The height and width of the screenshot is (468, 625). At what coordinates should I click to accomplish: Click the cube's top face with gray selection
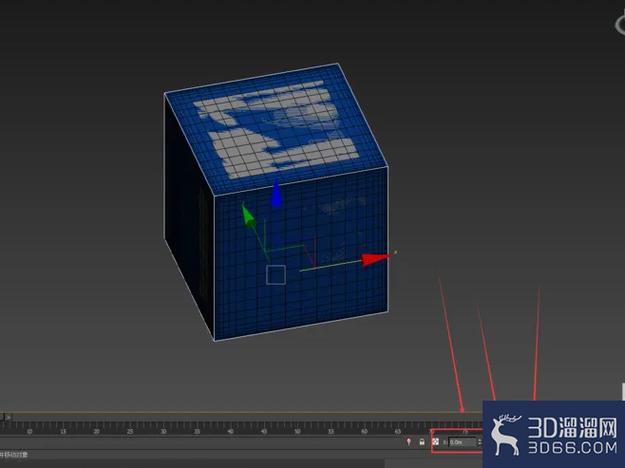pos(276,129)
